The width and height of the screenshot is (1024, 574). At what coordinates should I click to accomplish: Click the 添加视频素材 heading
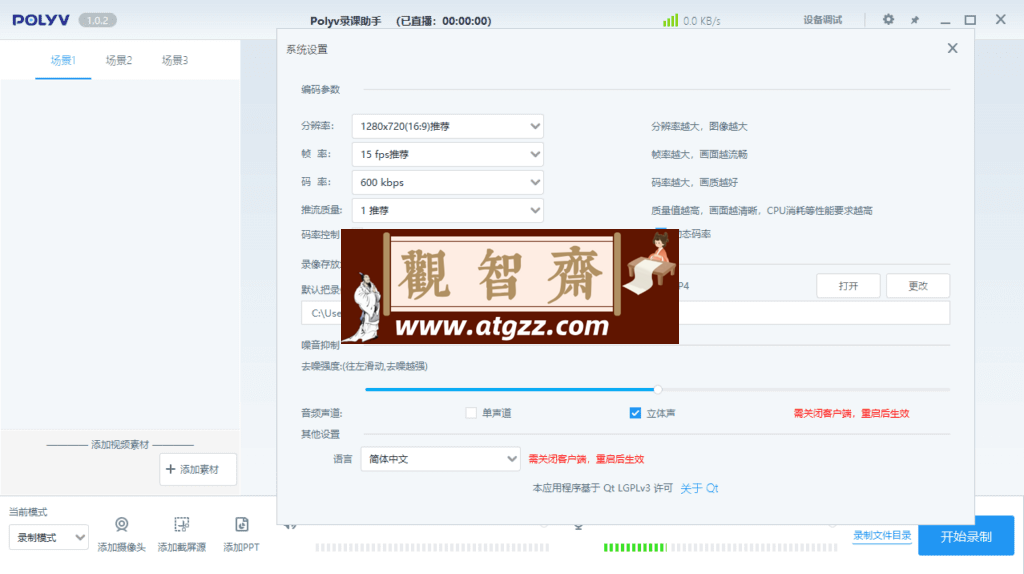pyautogui.click(x=120, y=445)
